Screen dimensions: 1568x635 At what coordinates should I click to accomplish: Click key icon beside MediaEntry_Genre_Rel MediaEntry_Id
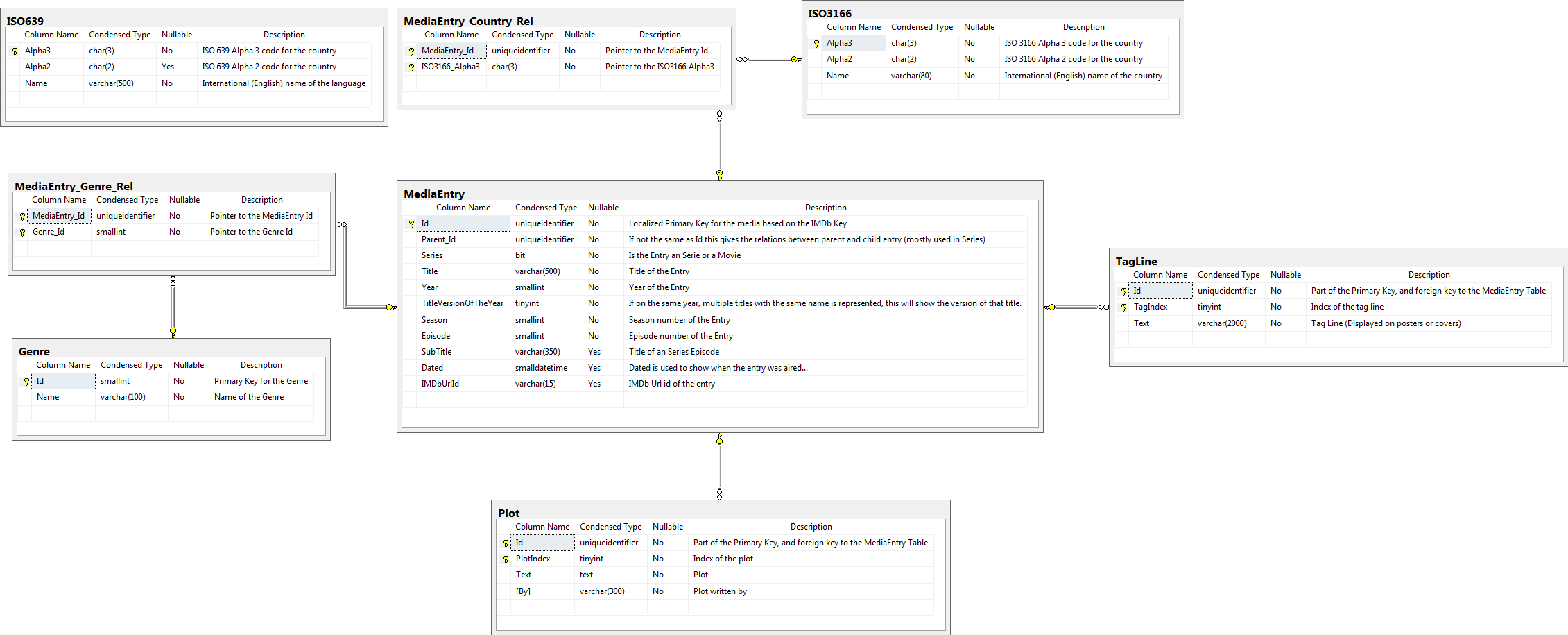22,217
